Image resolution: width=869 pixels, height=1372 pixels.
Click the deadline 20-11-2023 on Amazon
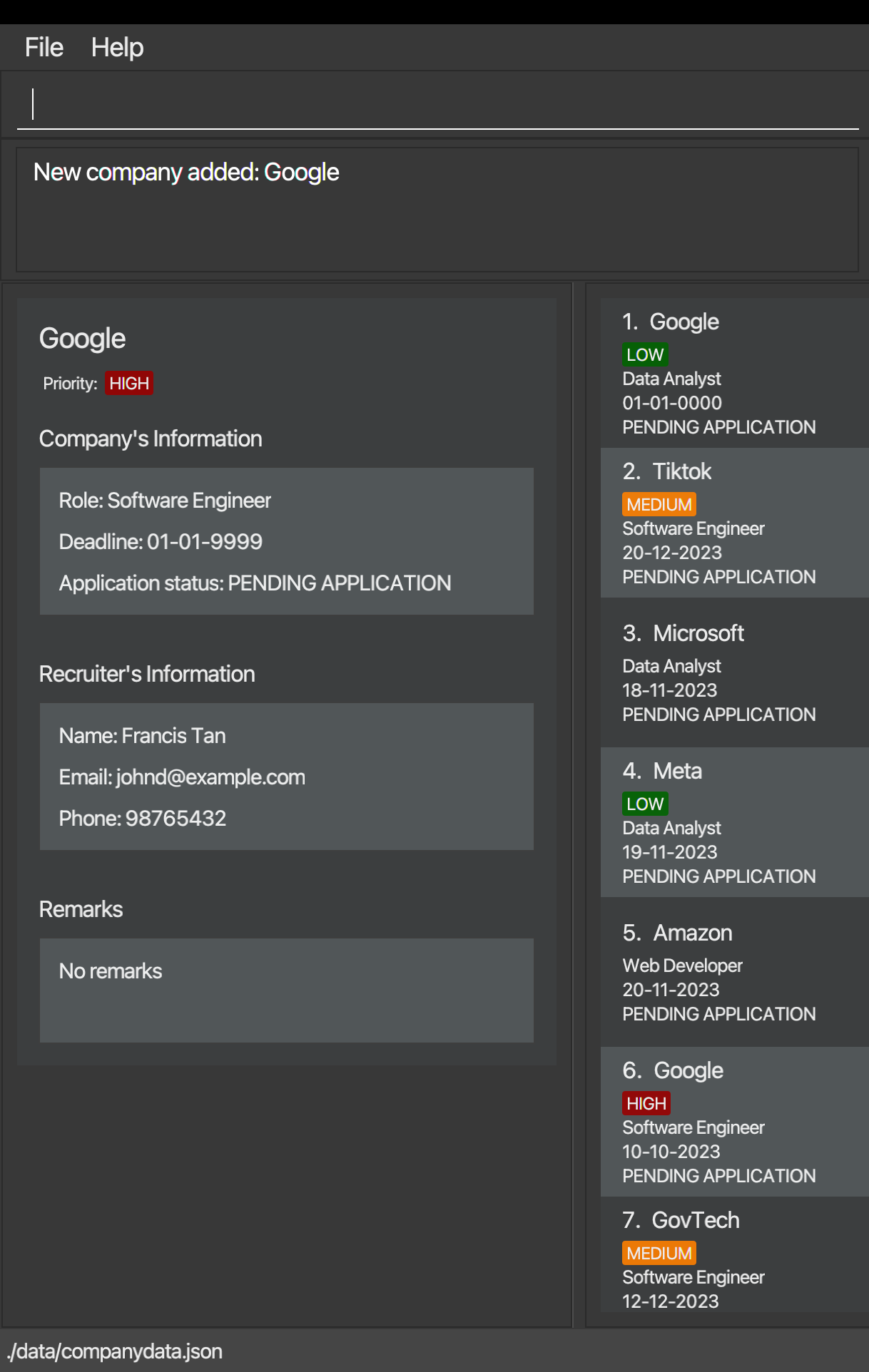click(x=671, y=990)
